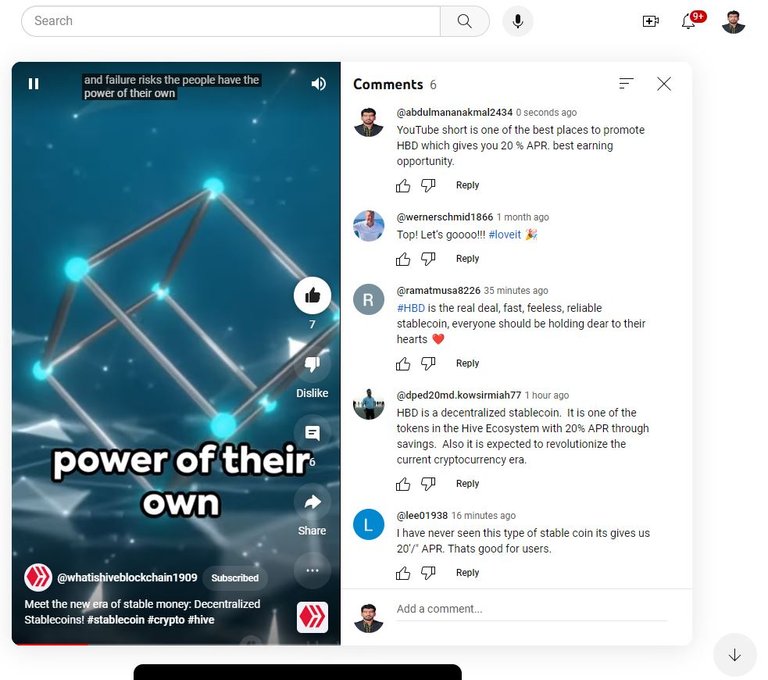
Task: Close the Comments panel
Action: click(x=664, y=84)
